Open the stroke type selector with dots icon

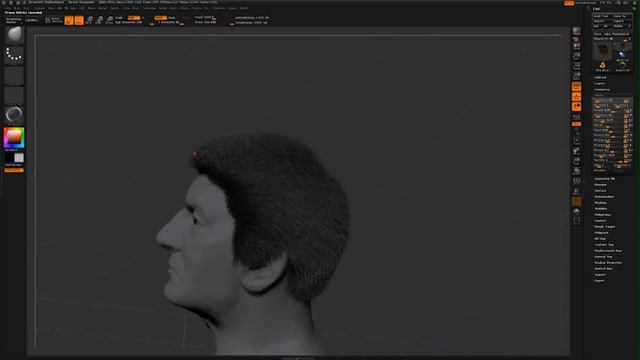pyautogui.click(x=14, y=55)
